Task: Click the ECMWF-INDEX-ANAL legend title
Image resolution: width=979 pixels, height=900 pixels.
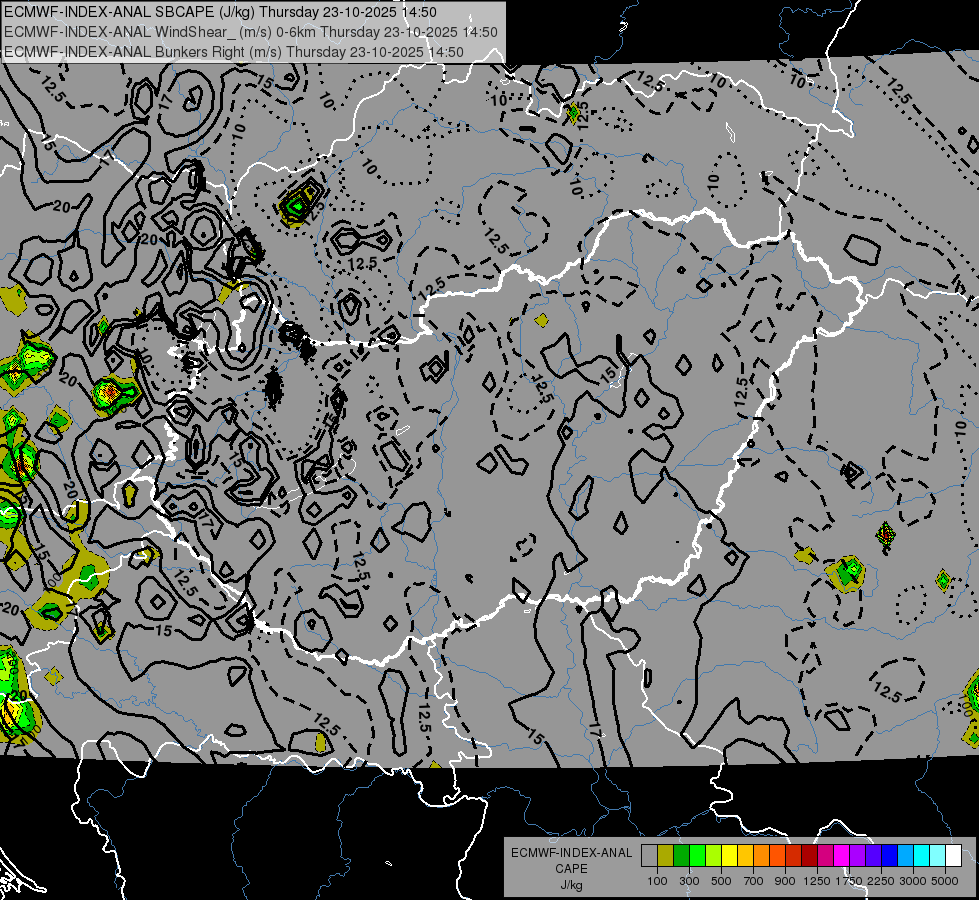Action: 571,853
